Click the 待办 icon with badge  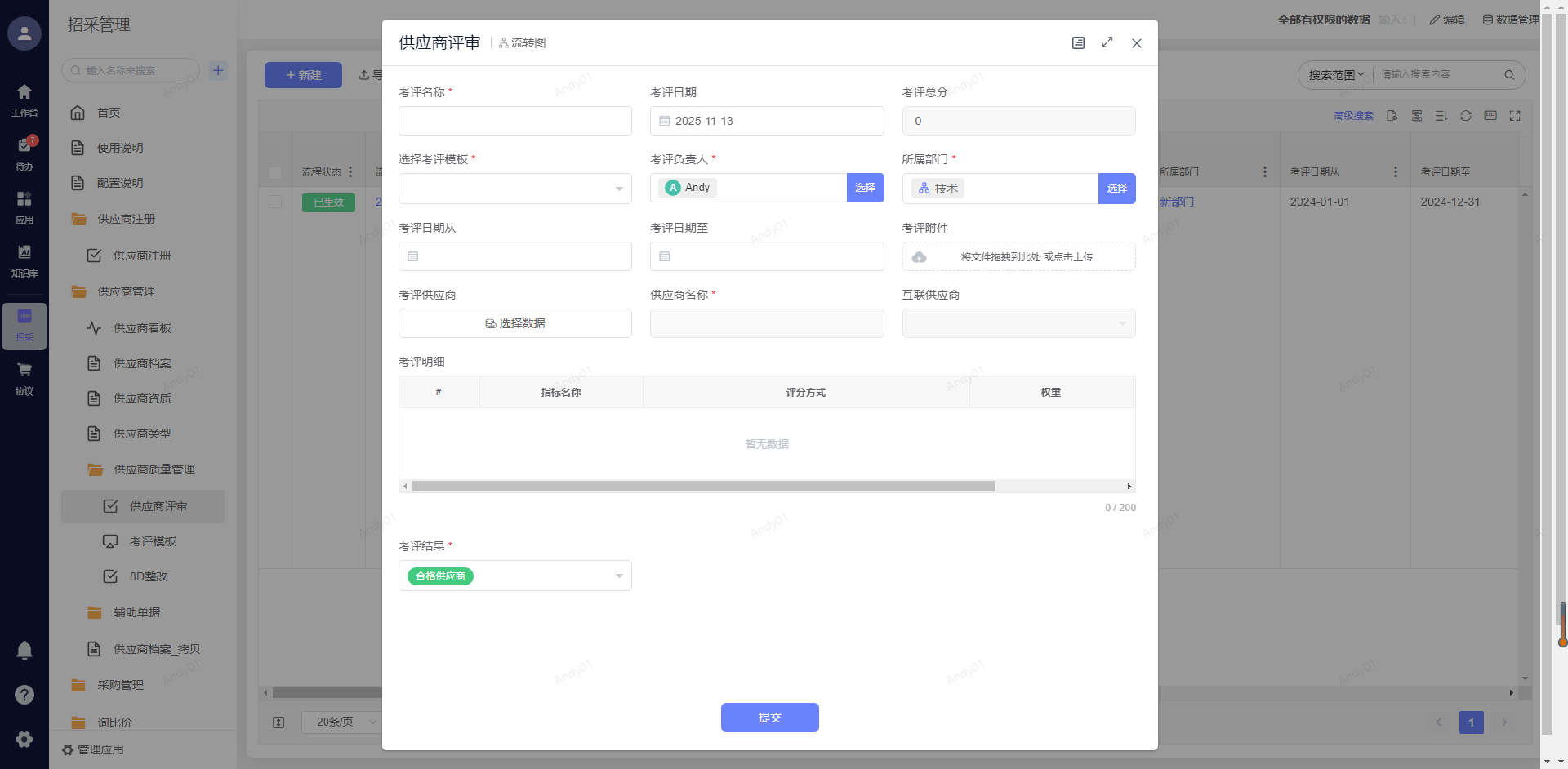[x=24, y=152]
